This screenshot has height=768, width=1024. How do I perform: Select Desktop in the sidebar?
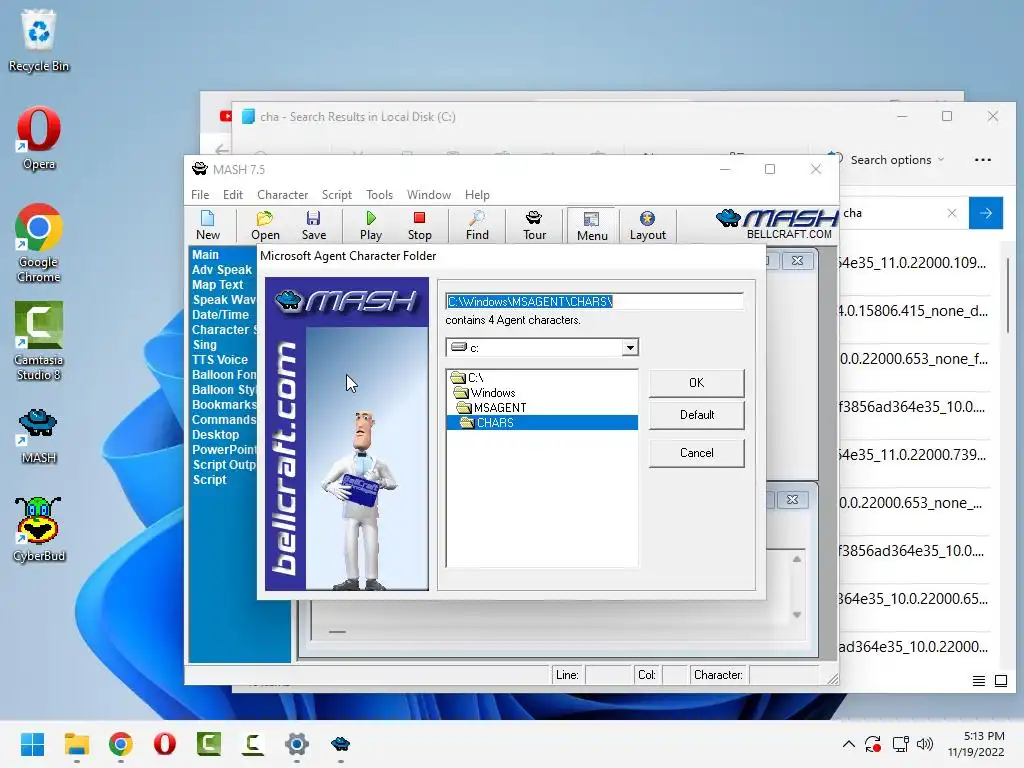click(x=216, y=435)
